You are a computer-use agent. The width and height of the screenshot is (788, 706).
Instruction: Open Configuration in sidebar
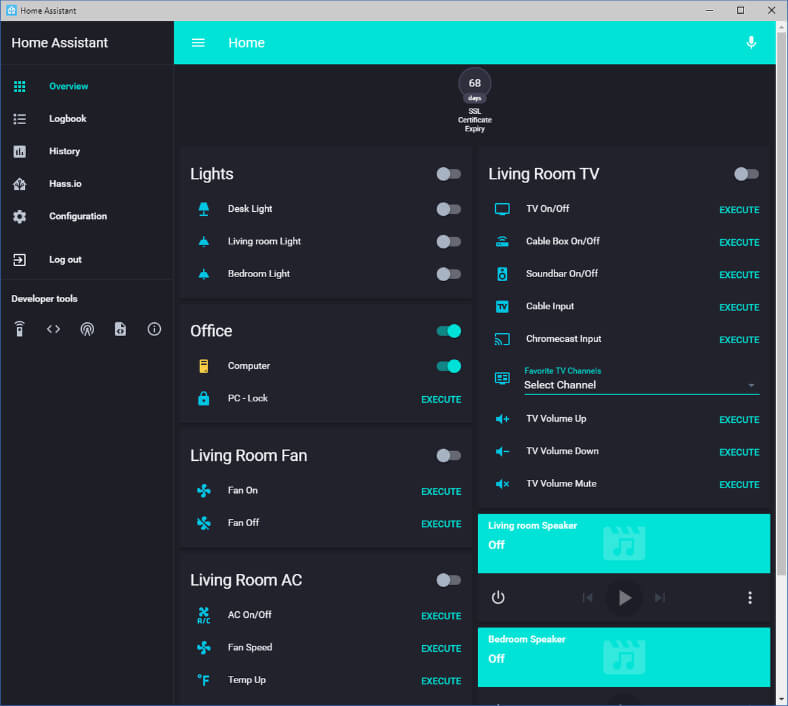click(87, 216)
